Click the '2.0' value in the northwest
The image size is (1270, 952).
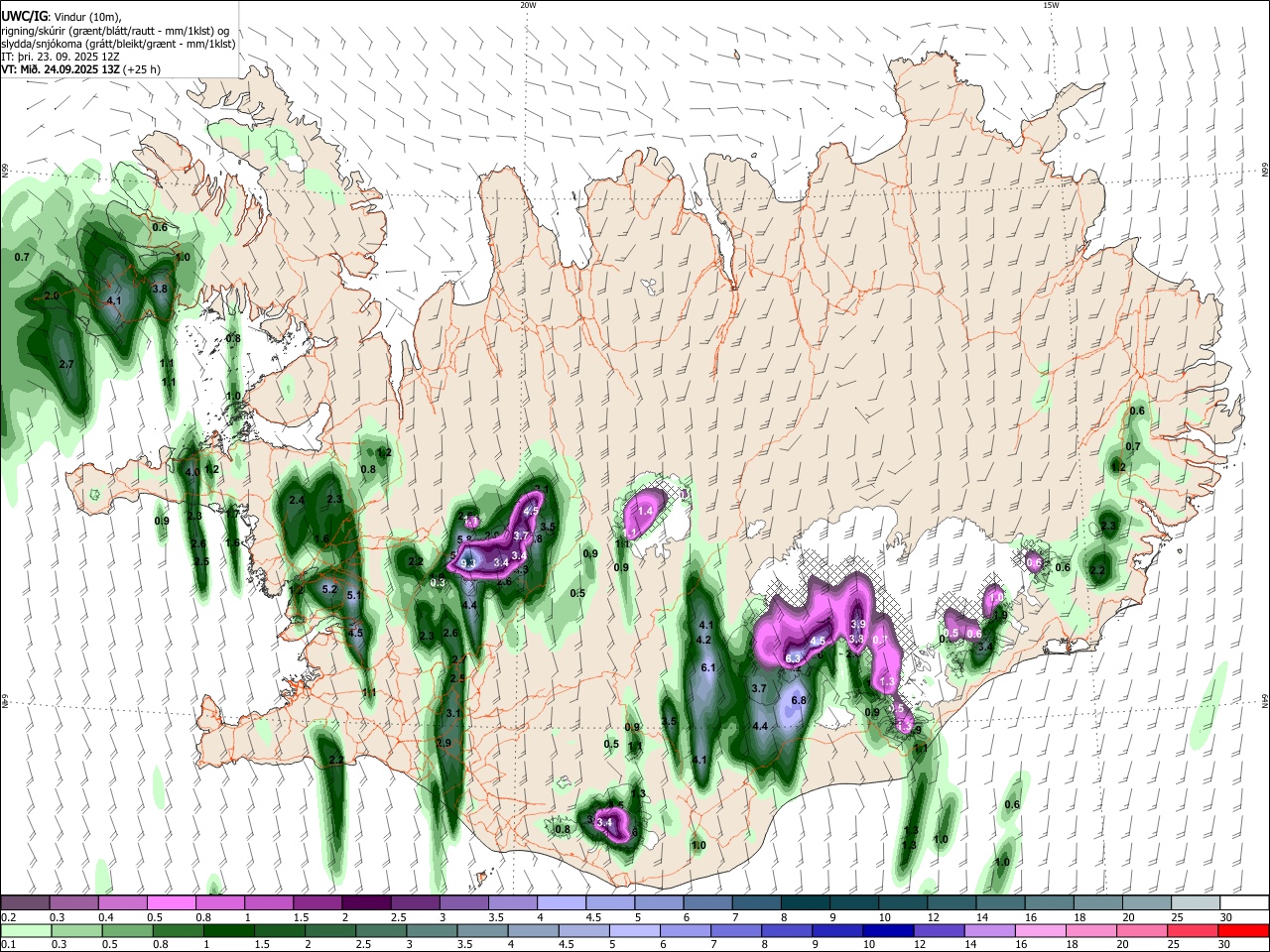(x=53, y=297)
